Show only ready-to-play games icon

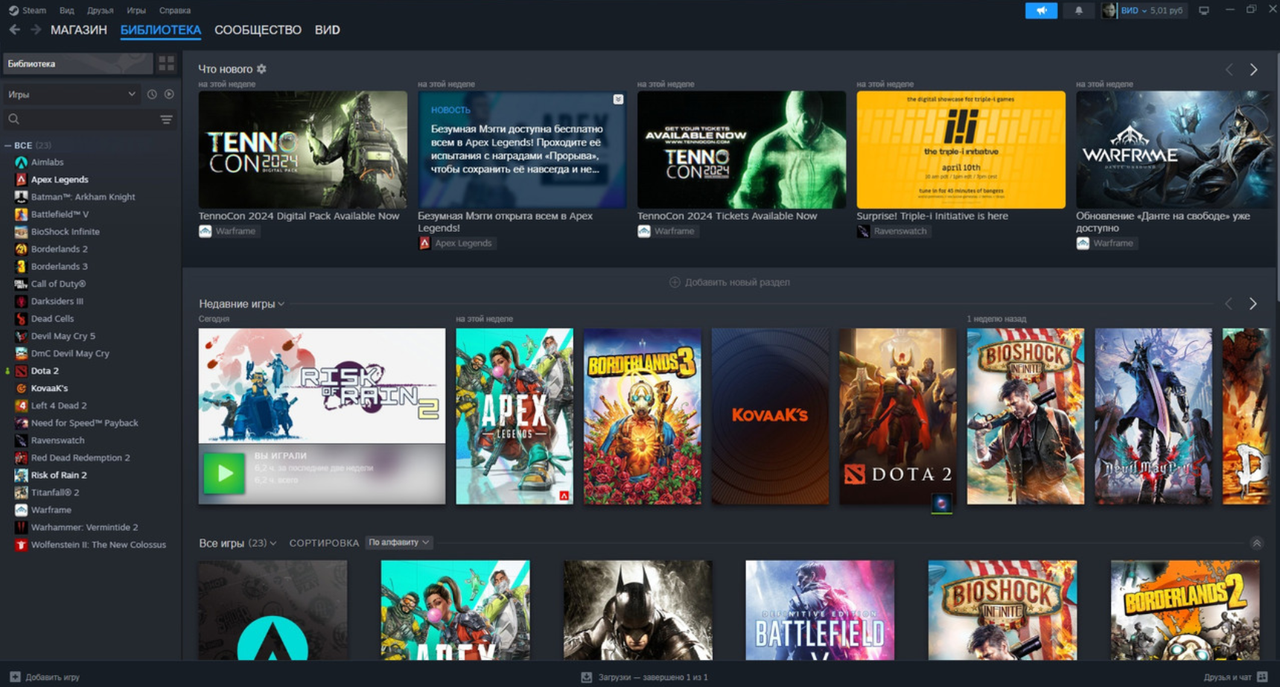(x=169, y=94)
